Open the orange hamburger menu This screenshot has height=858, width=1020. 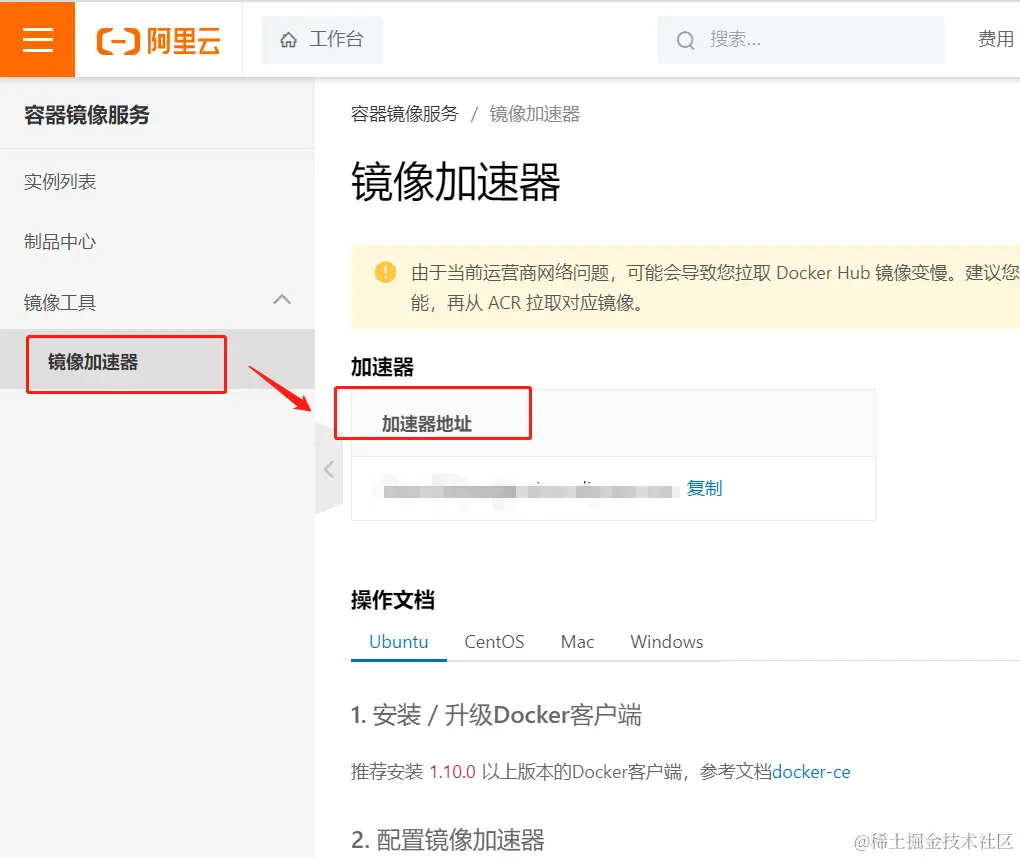point(37,39)
